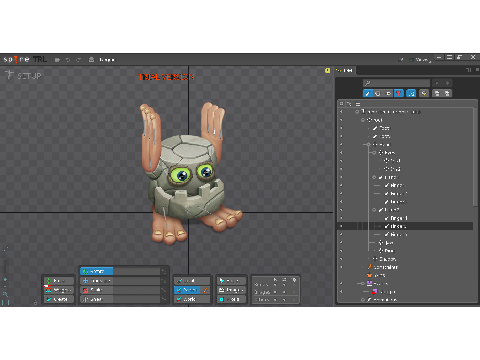Toggle the red pin filter button
The width and height of the screenshot is (480, 360).
click(399, 93)
